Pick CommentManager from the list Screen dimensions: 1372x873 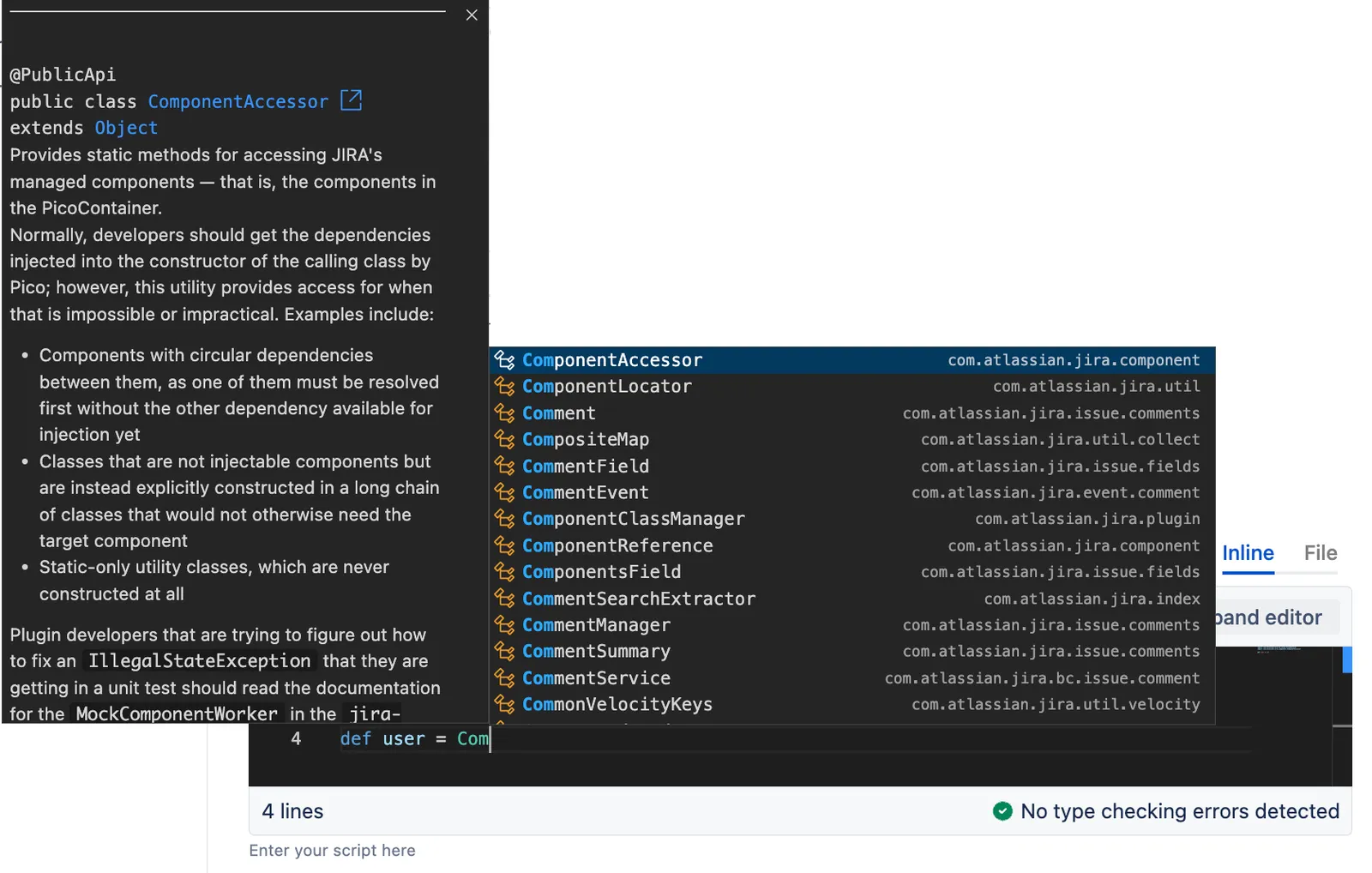point(852,625)
